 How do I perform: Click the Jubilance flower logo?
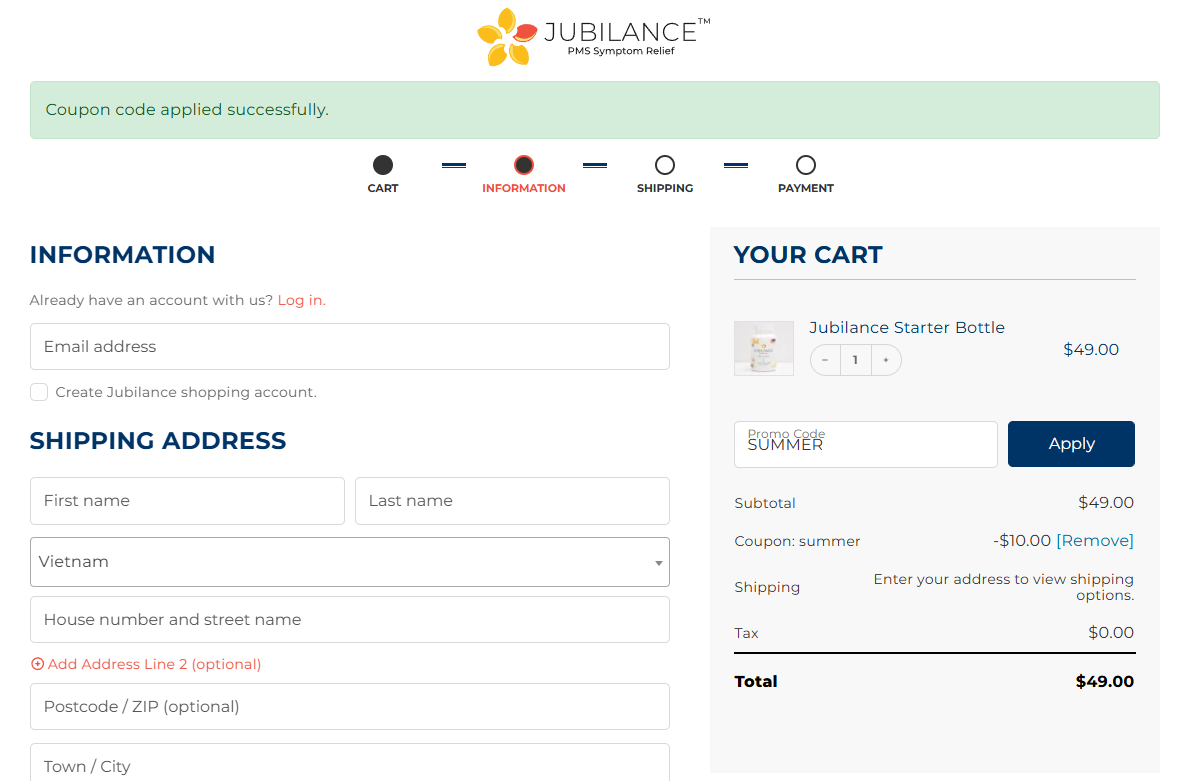(509, 37)
